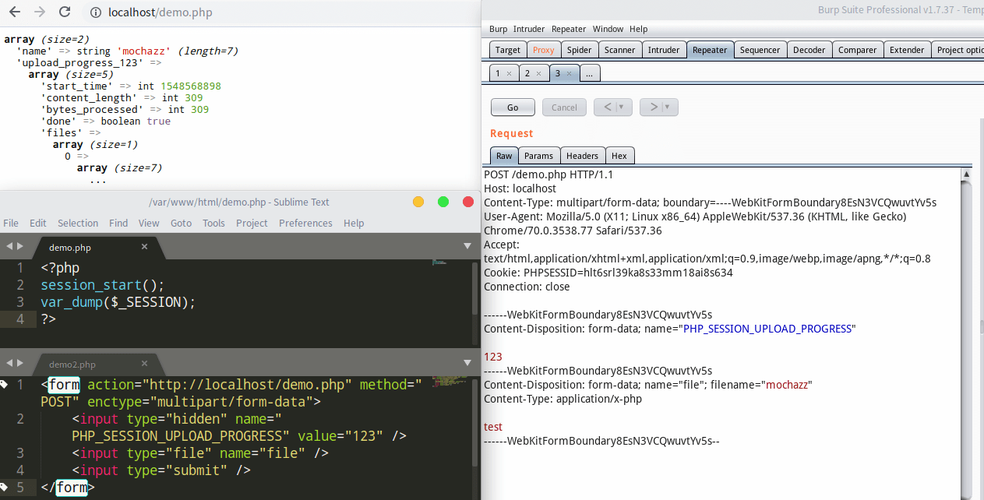Screen dimensions: 984x500
Task: Add new Repeater tab with ... button
Action: (589, 73)
